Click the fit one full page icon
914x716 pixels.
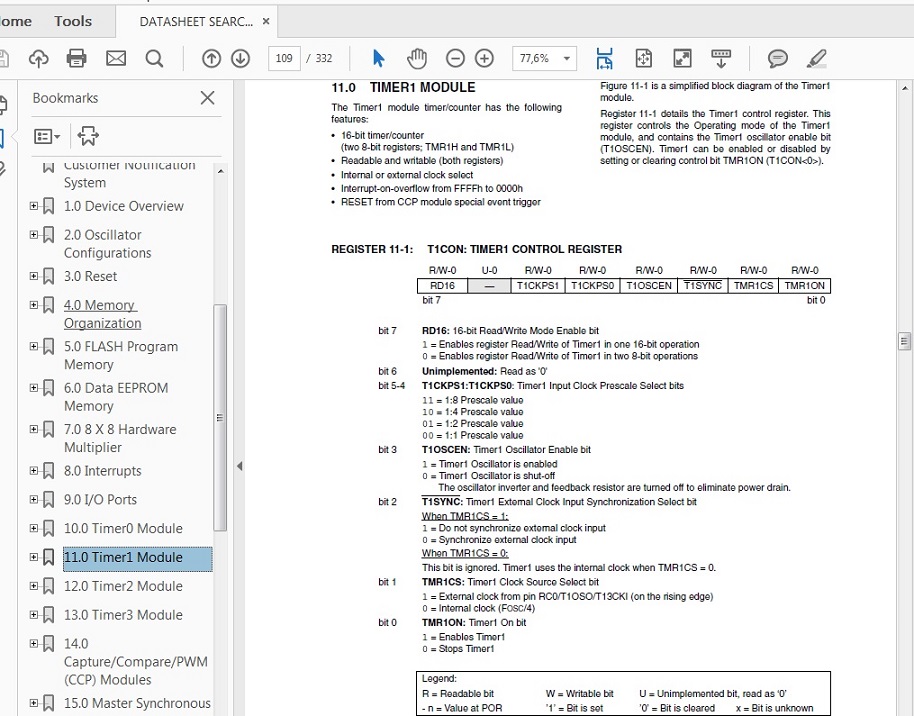pos(644,58)
